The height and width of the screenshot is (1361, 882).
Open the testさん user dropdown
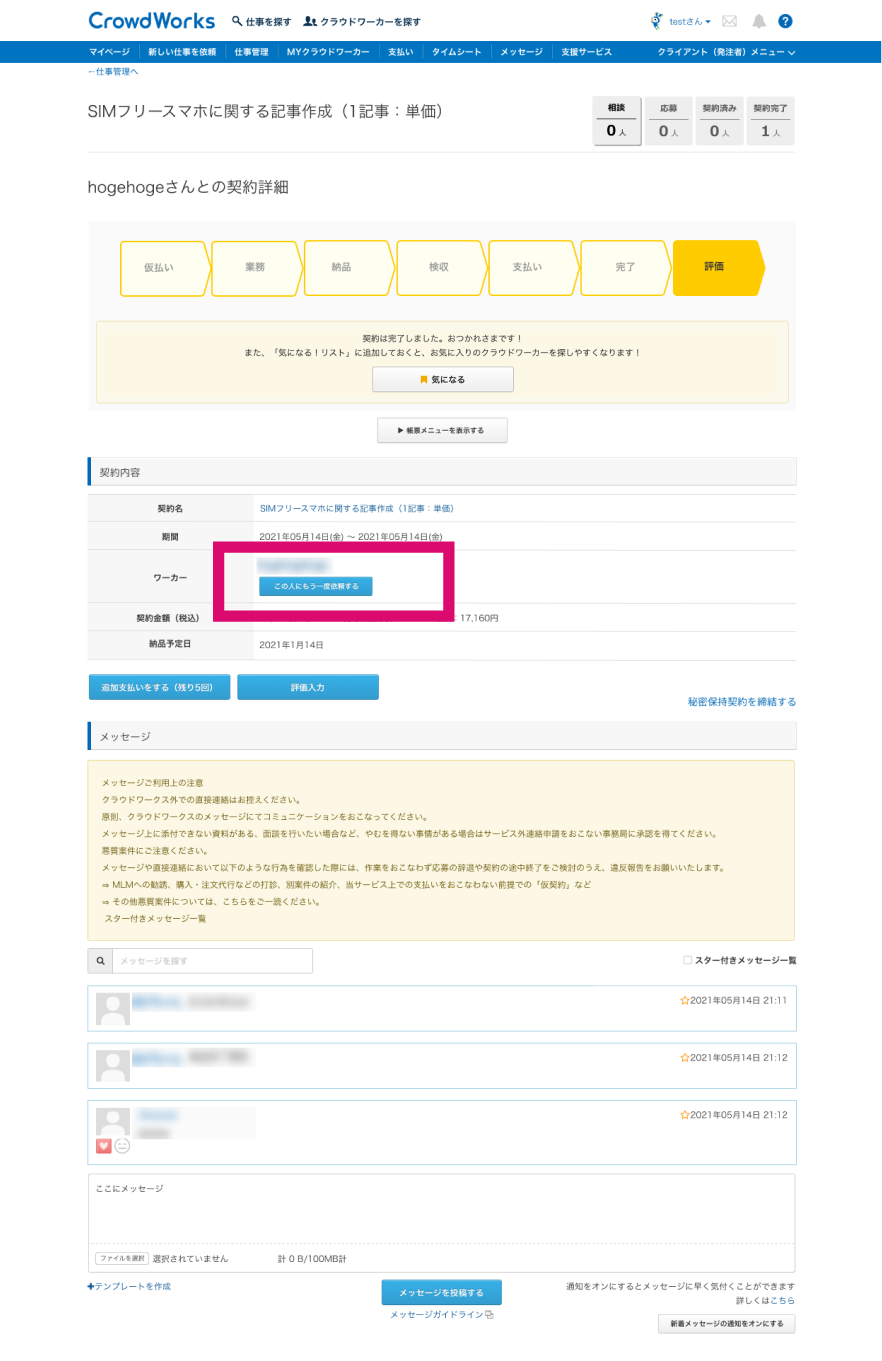[689, 21]
